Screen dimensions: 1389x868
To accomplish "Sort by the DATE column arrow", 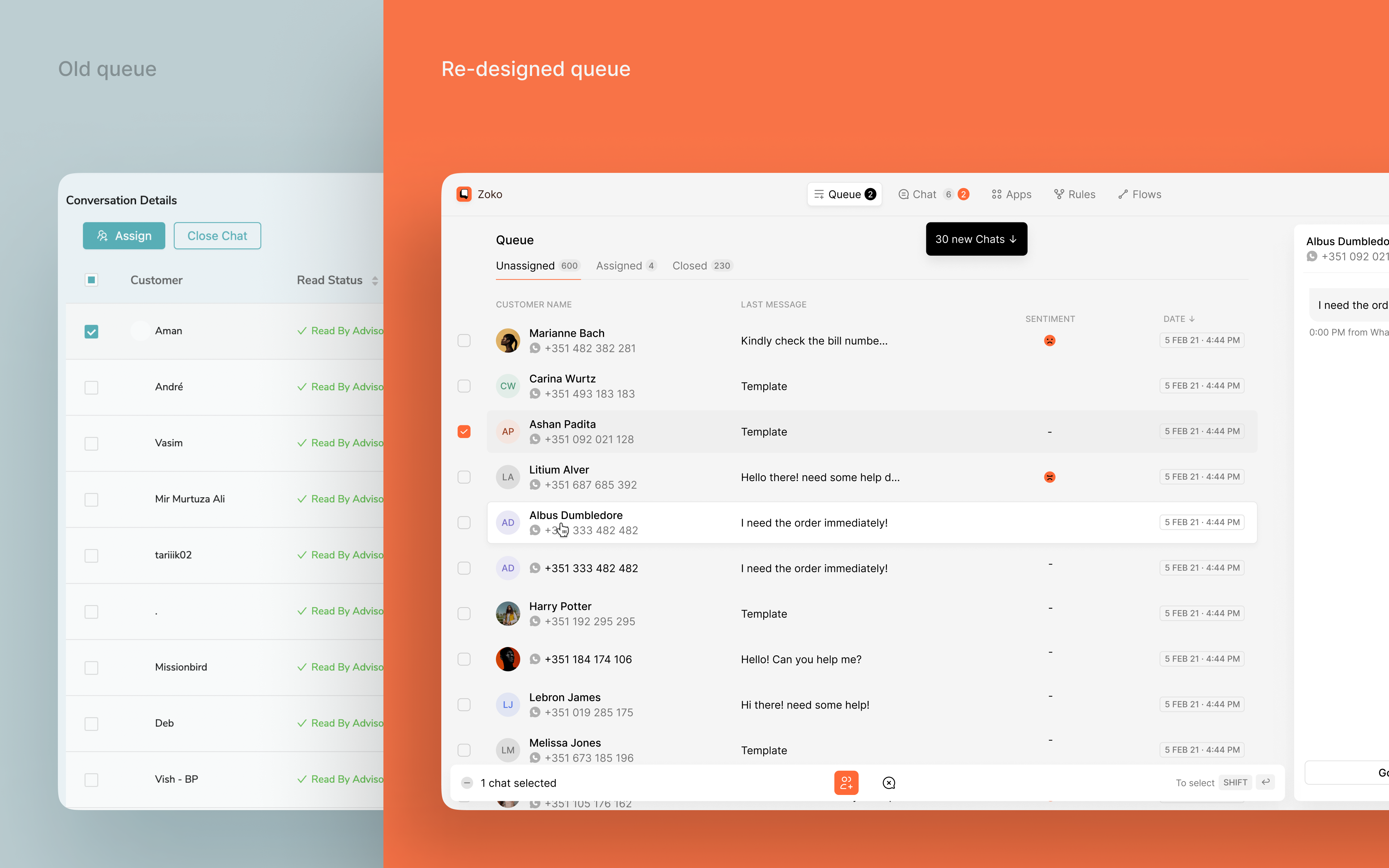I will pos(1192,319).
